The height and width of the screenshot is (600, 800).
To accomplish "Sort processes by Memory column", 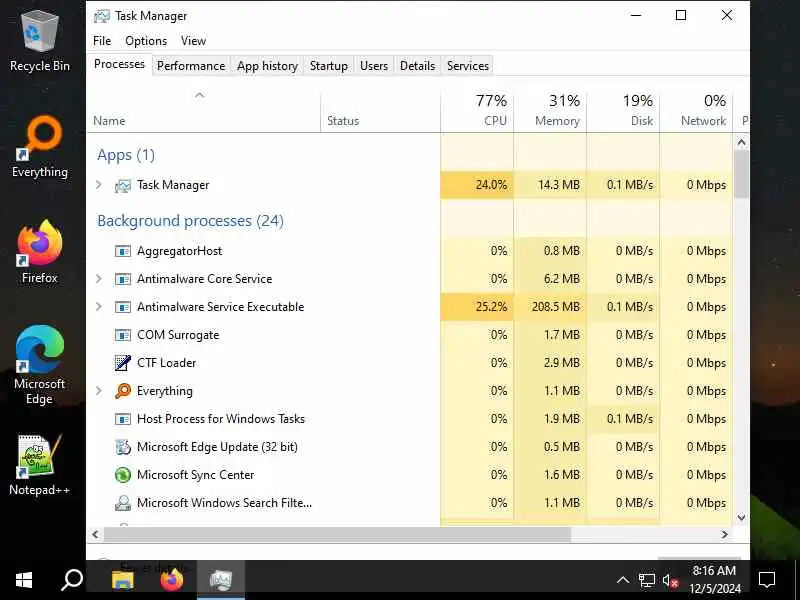I will click(x=550, y=111).
